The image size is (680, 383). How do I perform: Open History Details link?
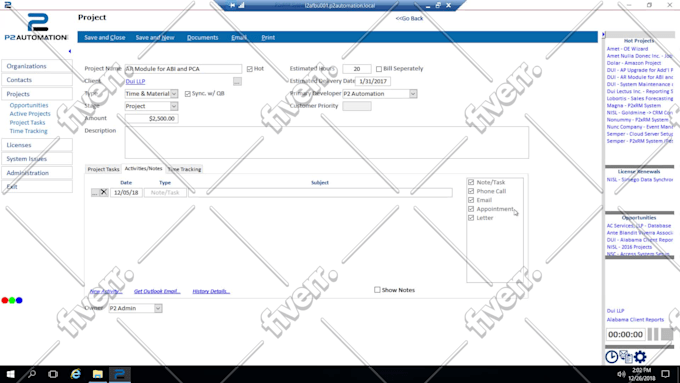click(211, 291)
